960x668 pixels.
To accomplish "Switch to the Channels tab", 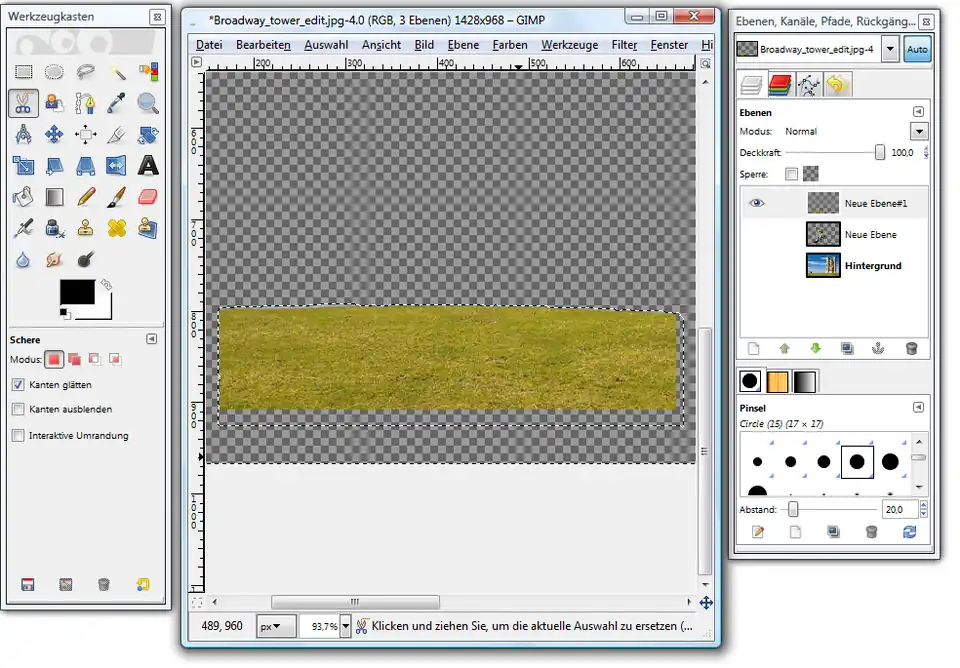I will coord(780,86).
